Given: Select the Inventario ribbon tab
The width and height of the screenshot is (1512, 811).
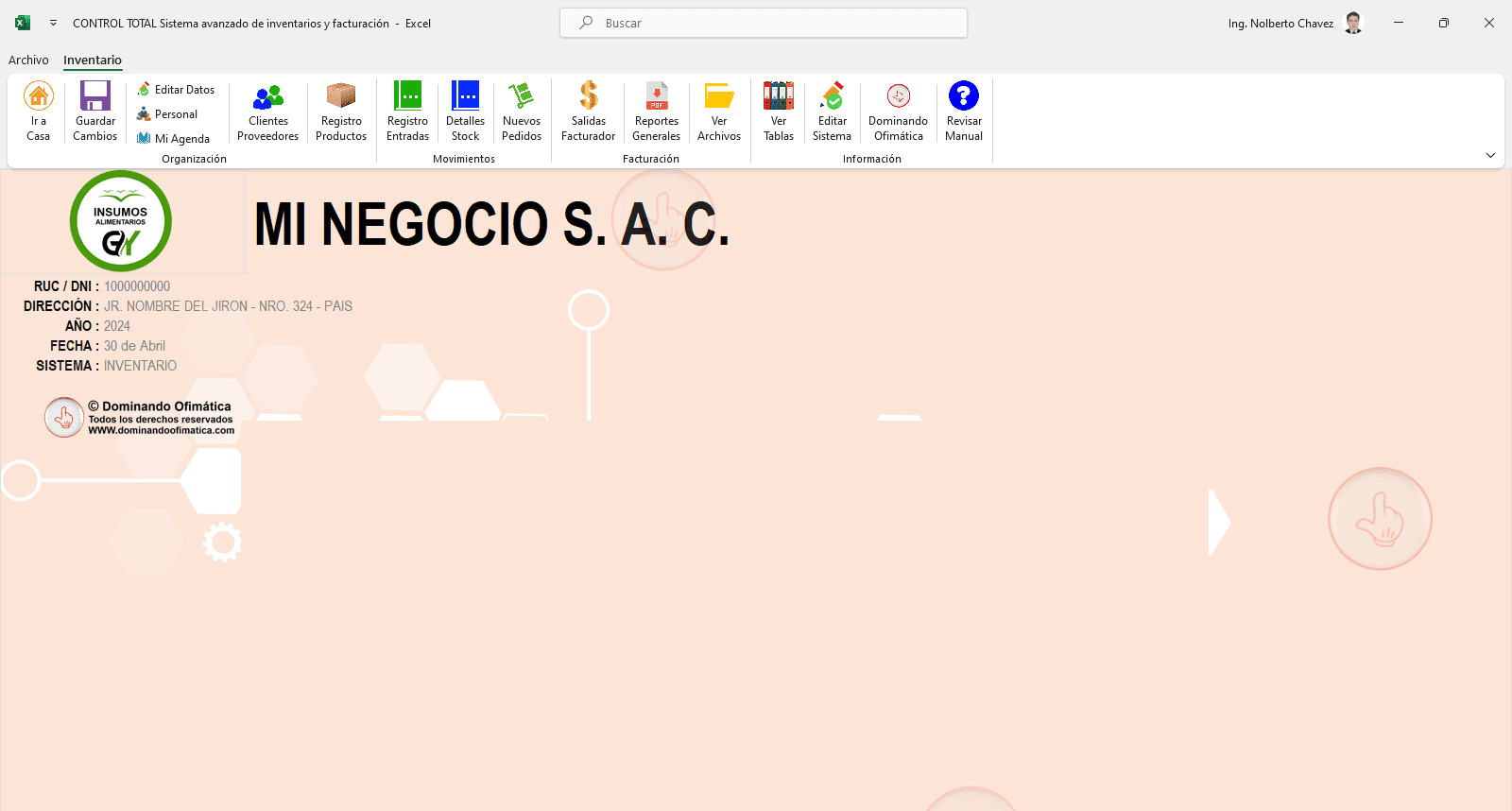Looking at the screenshot, I should (93, 60).
